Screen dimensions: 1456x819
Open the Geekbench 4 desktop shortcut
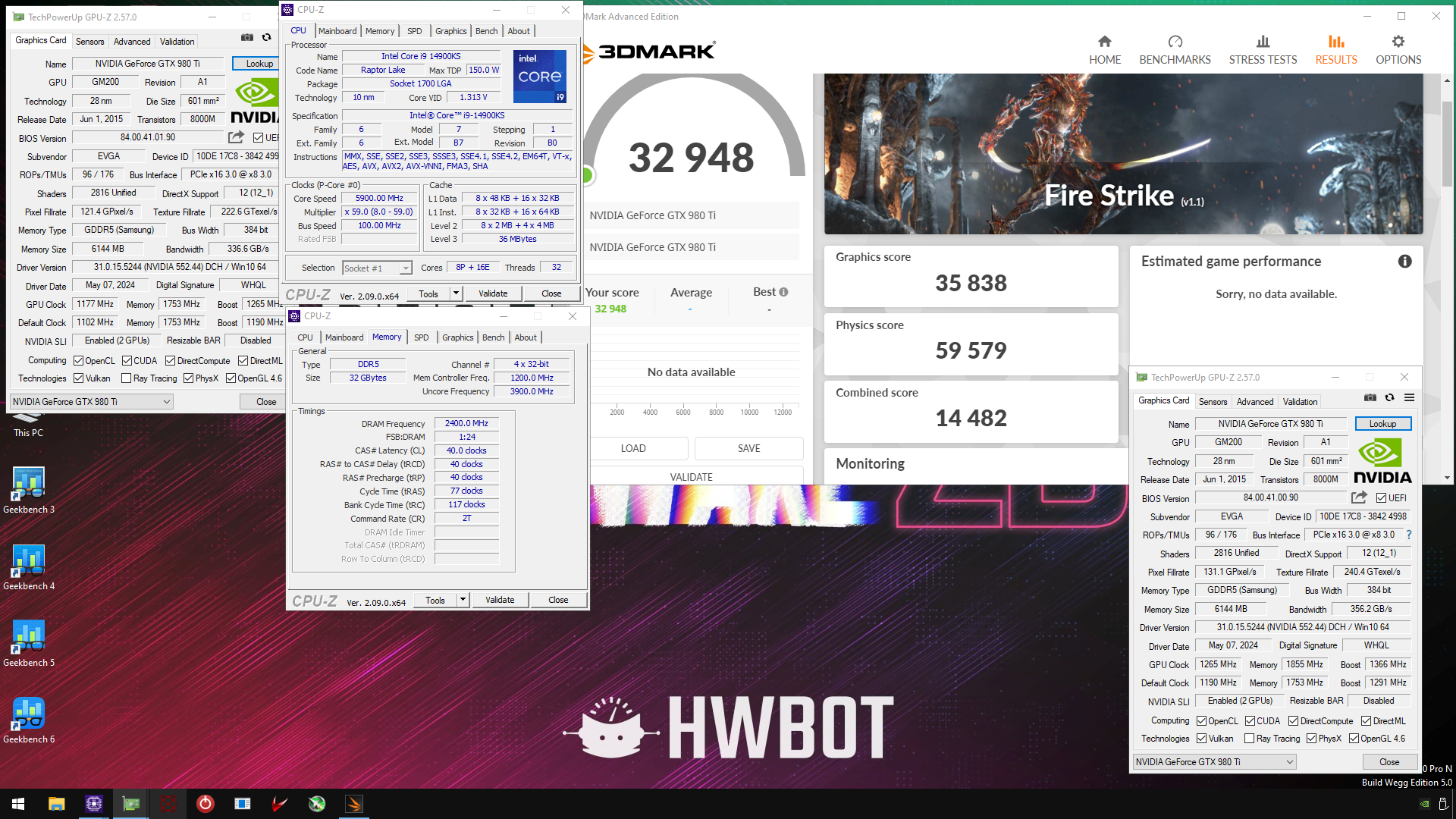29,566
